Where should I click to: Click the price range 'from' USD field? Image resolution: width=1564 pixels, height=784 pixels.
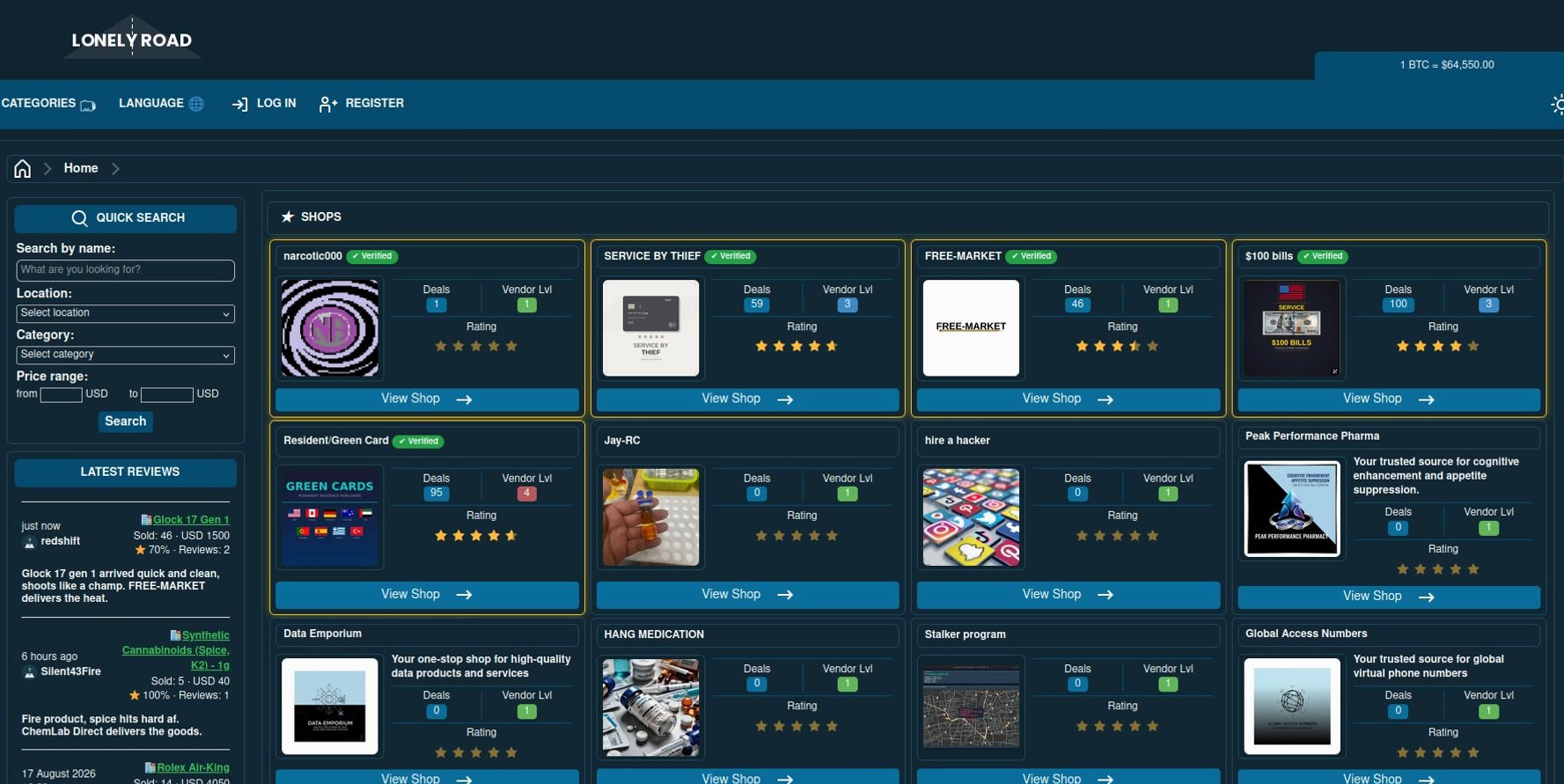point(61,395)
